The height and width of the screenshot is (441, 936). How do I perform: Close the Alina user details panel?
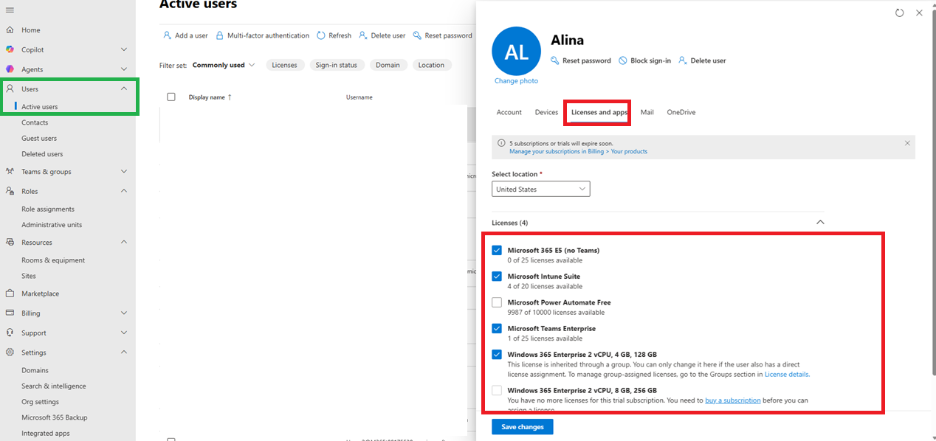(919, 13)
